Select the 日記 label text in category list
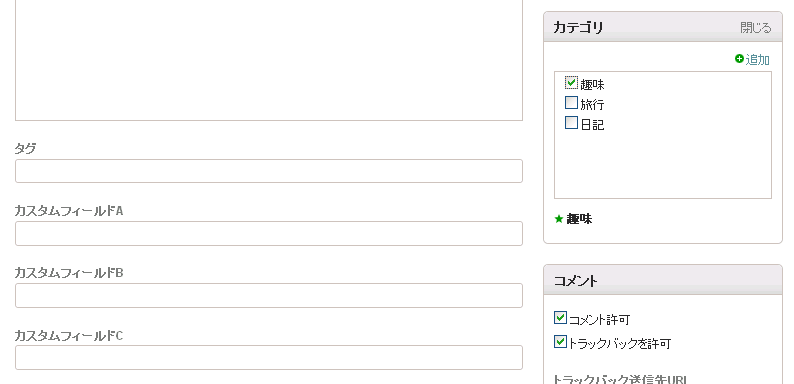This screenshot has height=384, width=794. (x=592, y=125)
